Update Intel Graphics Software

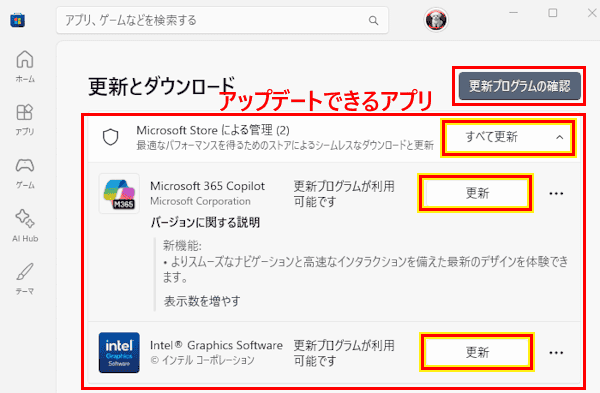tap(477, 352)
